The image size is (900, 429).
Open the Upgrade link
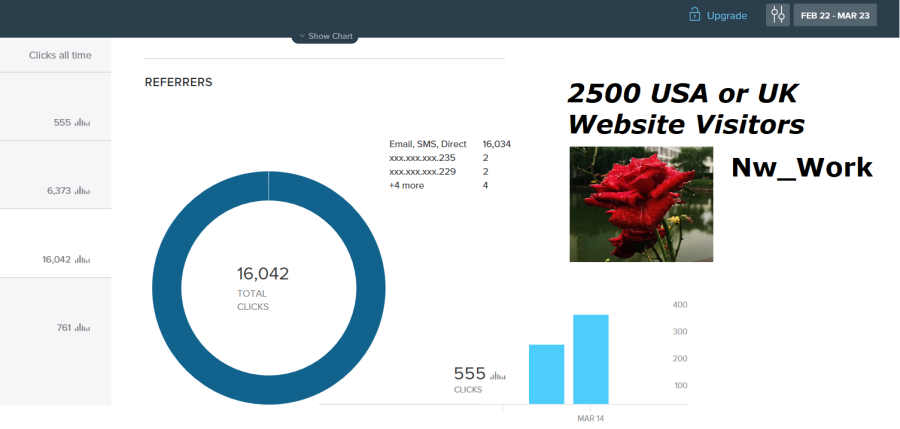click(727, 16)
